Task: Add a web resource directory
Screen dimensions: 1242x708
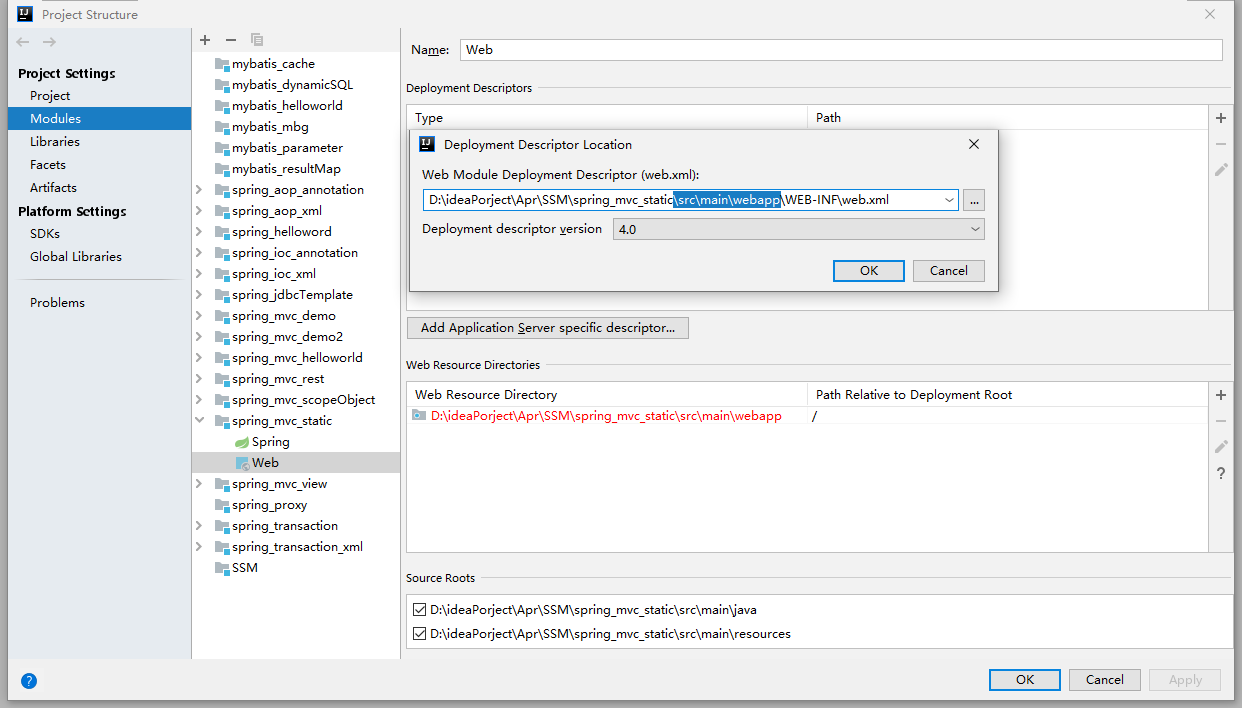Action: click(1221, 395)
